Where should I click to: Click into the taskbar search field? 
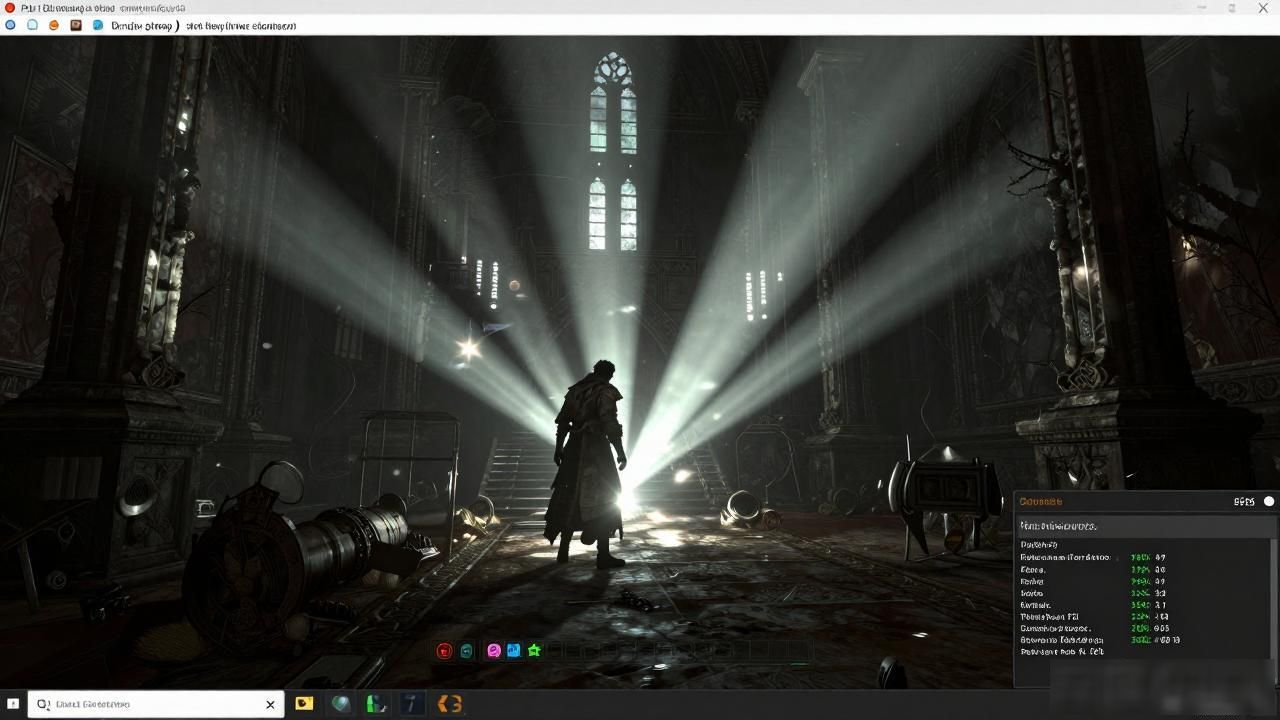[x=150, y=704]
